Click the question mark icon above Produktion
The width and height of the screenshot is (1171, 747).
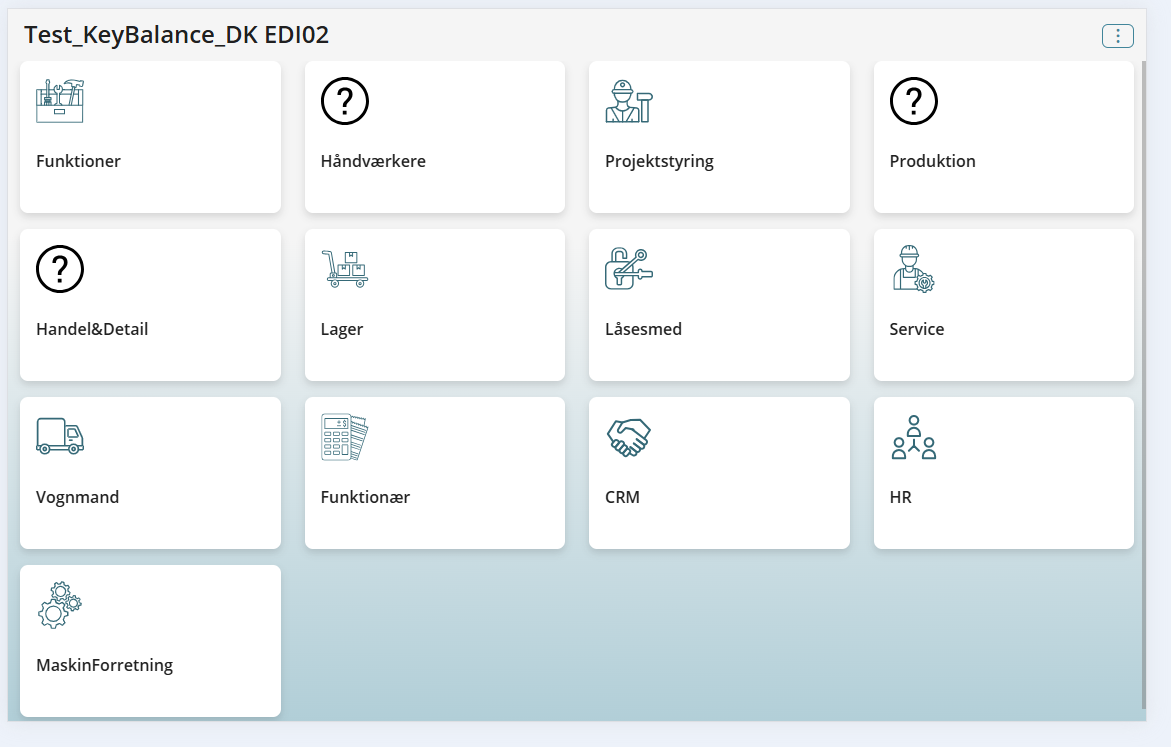click(913, 100)
